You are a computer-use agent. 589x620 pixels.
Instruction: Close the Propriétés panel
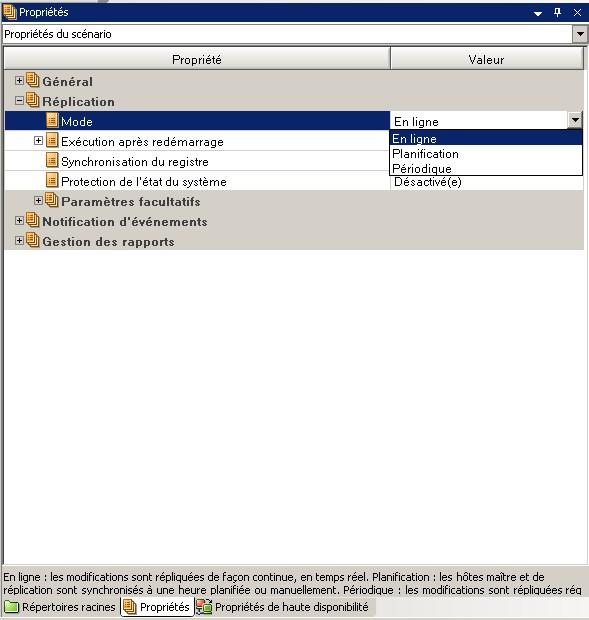point(577,13)
